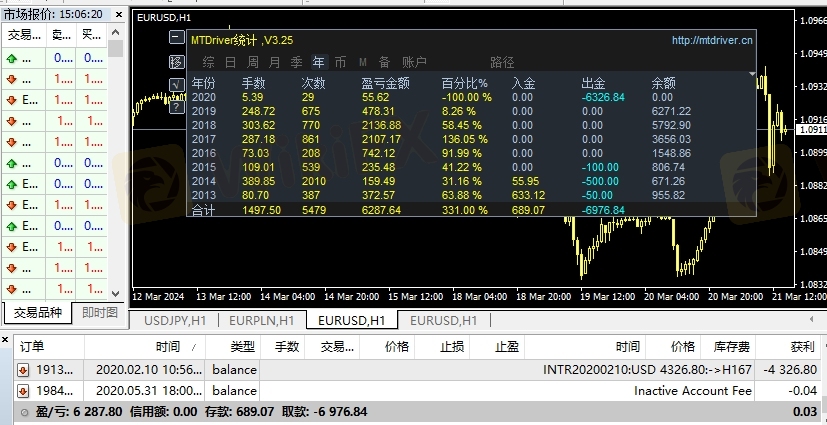Viewport: 827px width, 425px height.
Task: Click the current price label 1.0911
Action: tap(810, 129)
